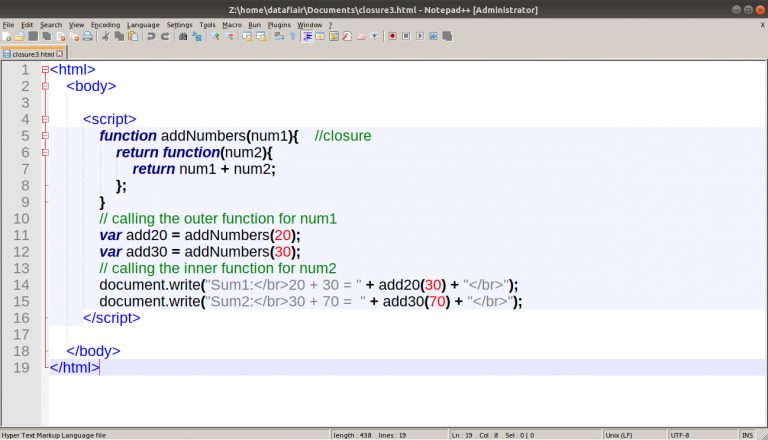The height and width of the screenshot is (440, 768).
Task: Toggle synchronize vertical scrolling icon
Action: click(247, 36)
